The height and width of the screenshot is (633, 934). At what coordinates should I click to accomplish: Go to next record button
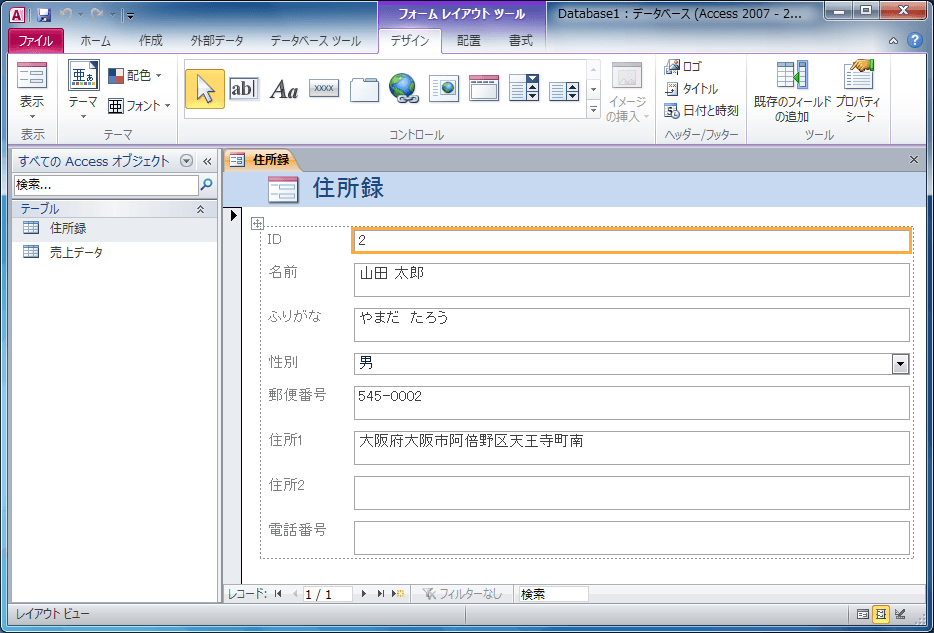click(x=363, y=594)
